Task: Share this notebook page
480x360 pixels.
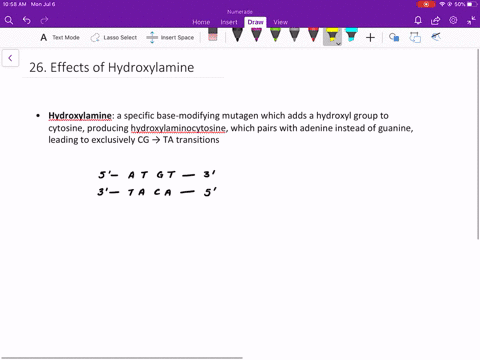Action: pyautogui.click(x=435, y=21)
